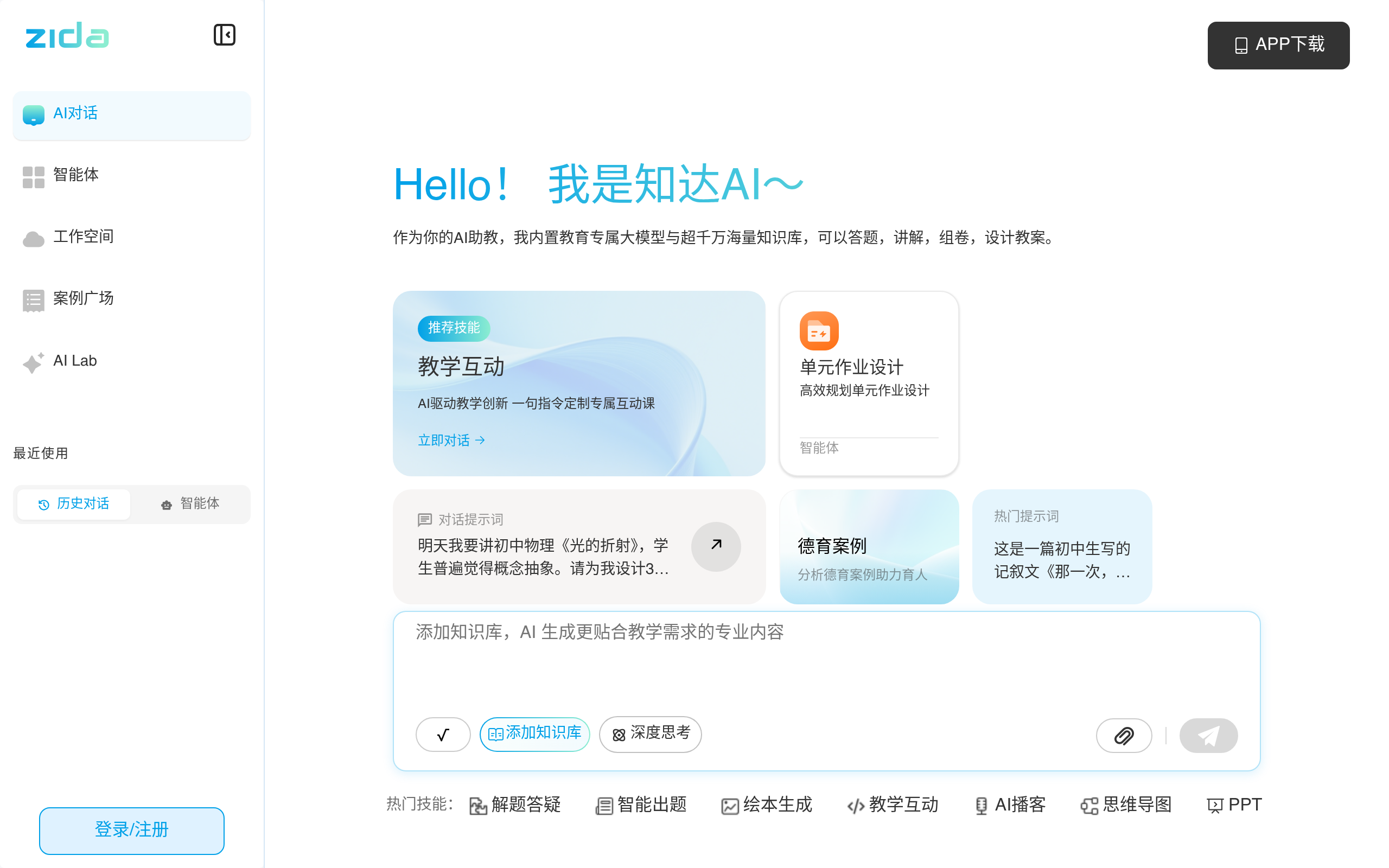1389x868 pixels.
Task: Open the 单元作业设计 card
Action: (x=869, y=384)
